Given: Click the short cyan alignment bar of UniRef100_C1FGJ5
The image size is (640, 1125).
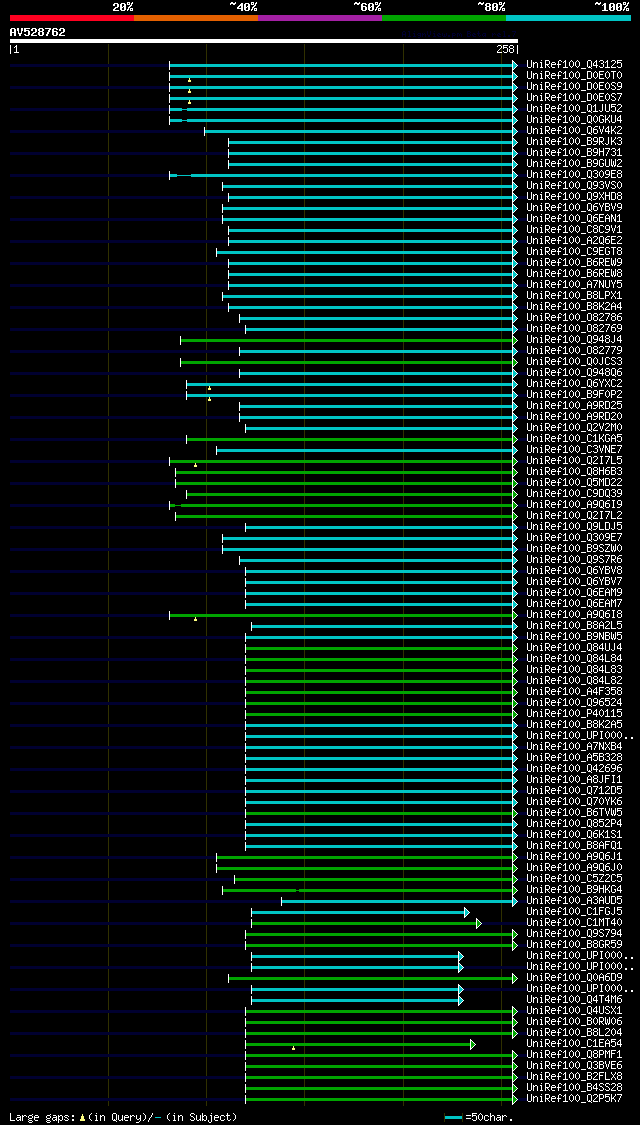Looking at the screenshot, I should 360,912.
